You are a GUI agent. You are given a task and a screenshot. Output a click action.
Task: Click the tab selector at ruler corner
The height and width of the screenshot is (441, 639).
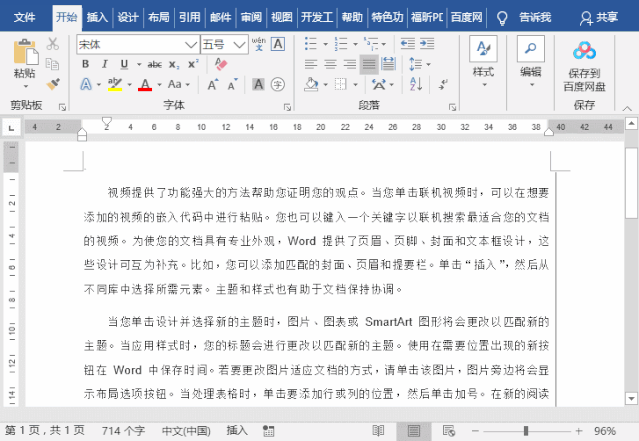(12, 128)
